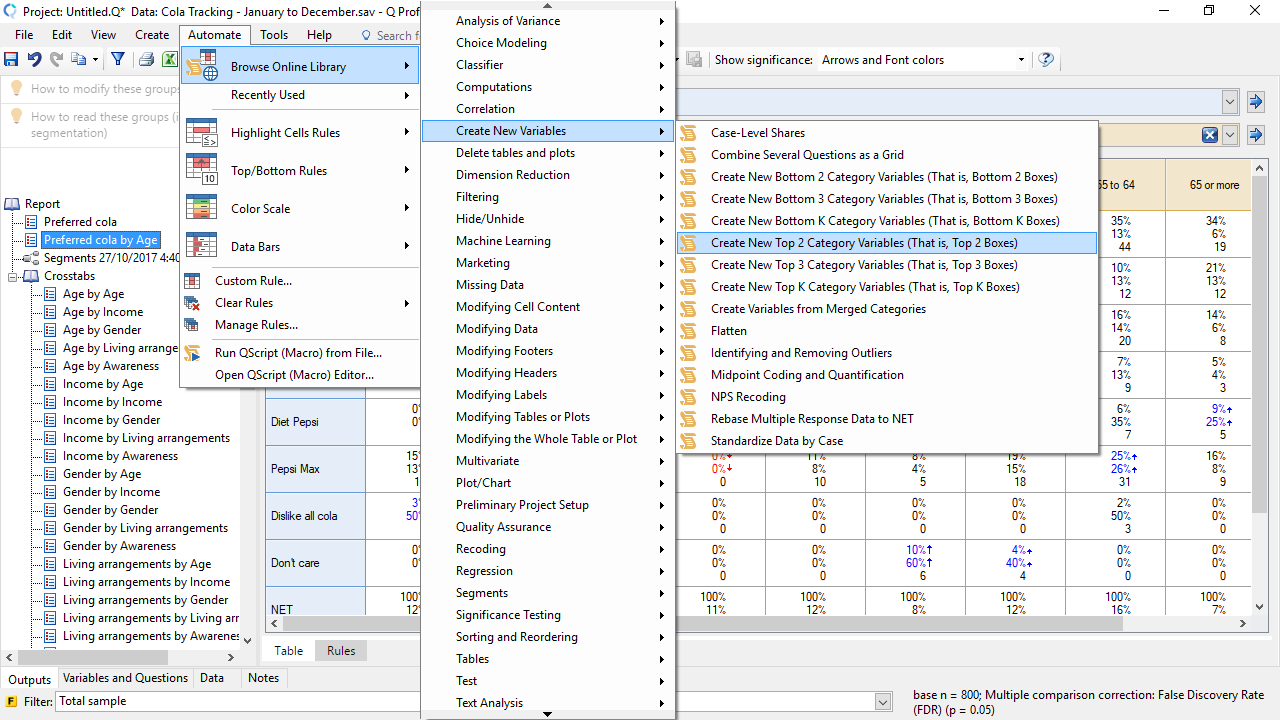Choose NPS Recoding from the submenu
1280x720 pixels.
[x=748, y=397]
